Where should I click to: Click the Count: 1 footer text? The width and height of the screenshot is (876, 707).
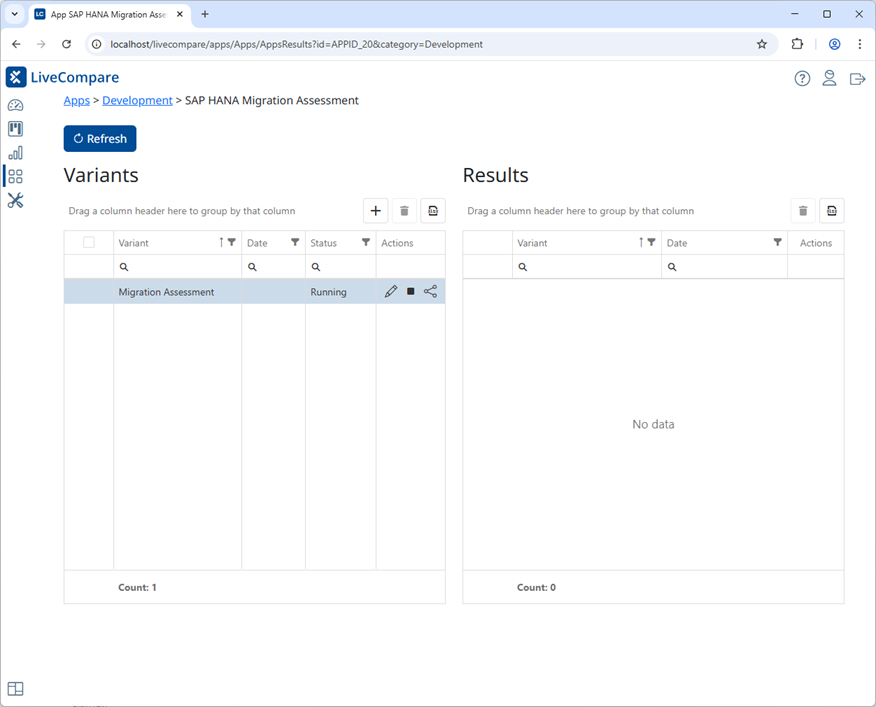137,587
